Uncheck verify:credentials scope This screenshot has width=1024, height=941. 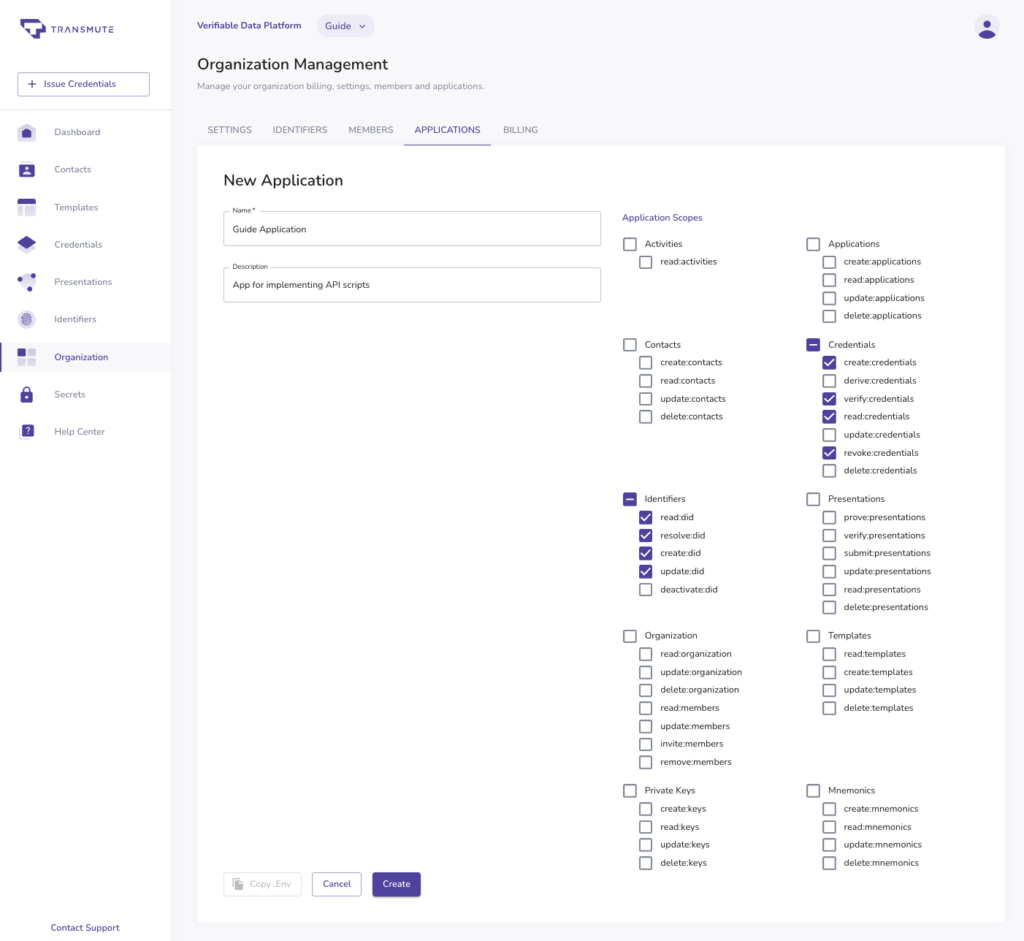coord(829,399)
